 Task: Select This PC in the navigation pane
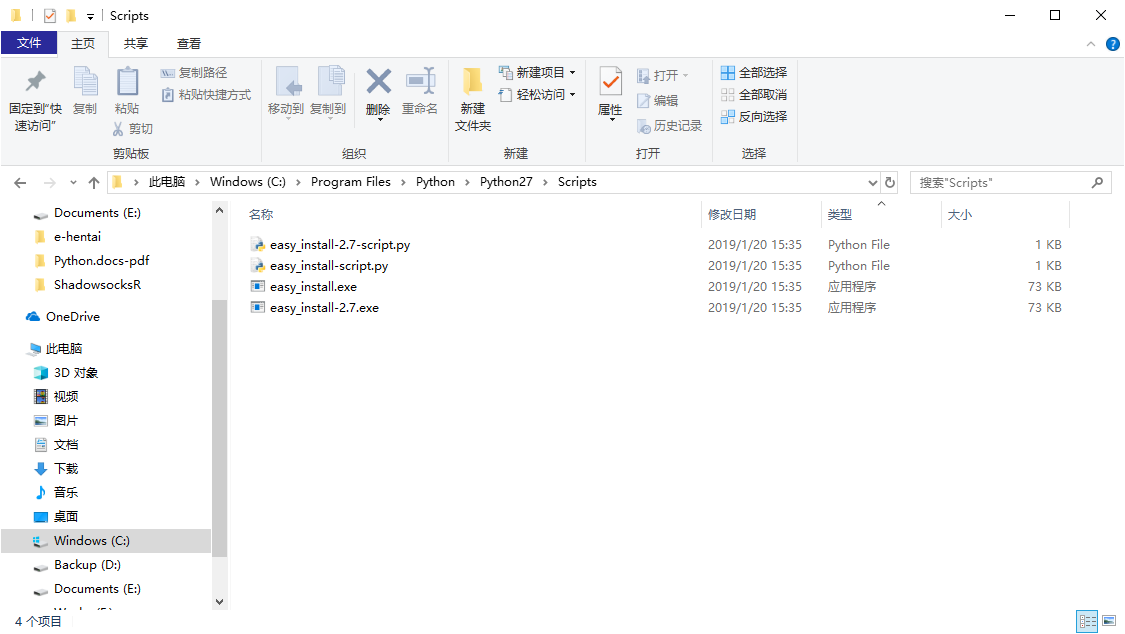(64, 349)
